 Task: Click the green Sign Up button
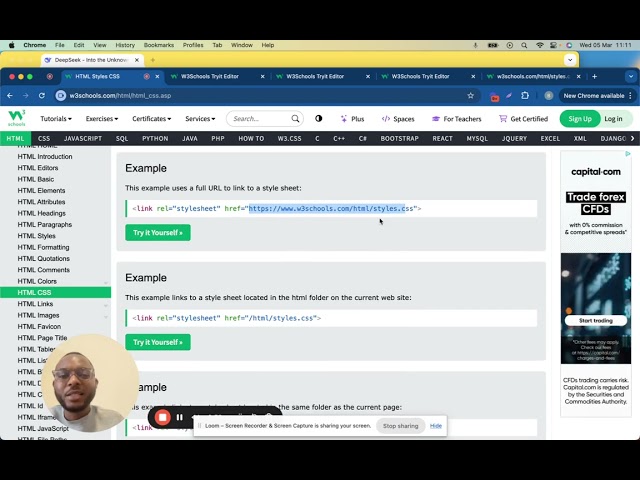pos(580,119)
